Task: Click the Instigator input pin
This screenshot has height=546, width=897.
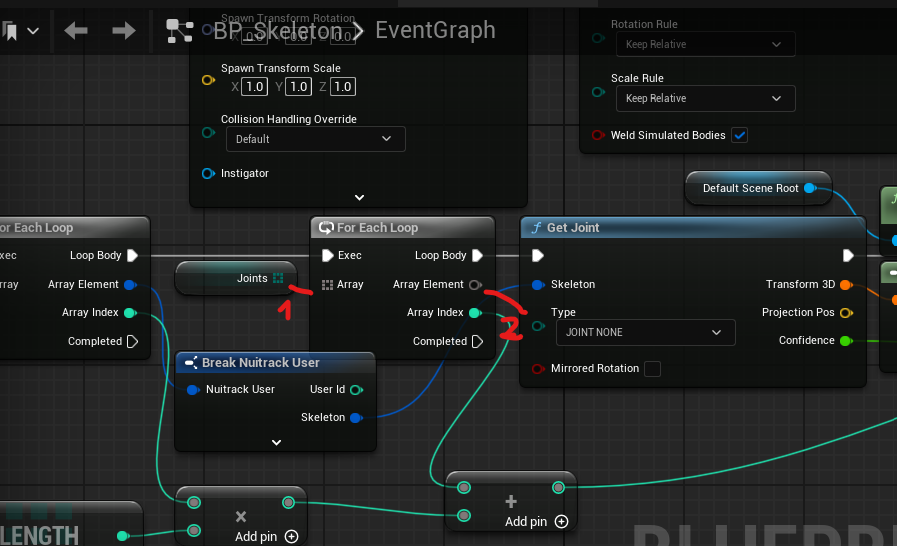Action: click(x=208, y=173)
